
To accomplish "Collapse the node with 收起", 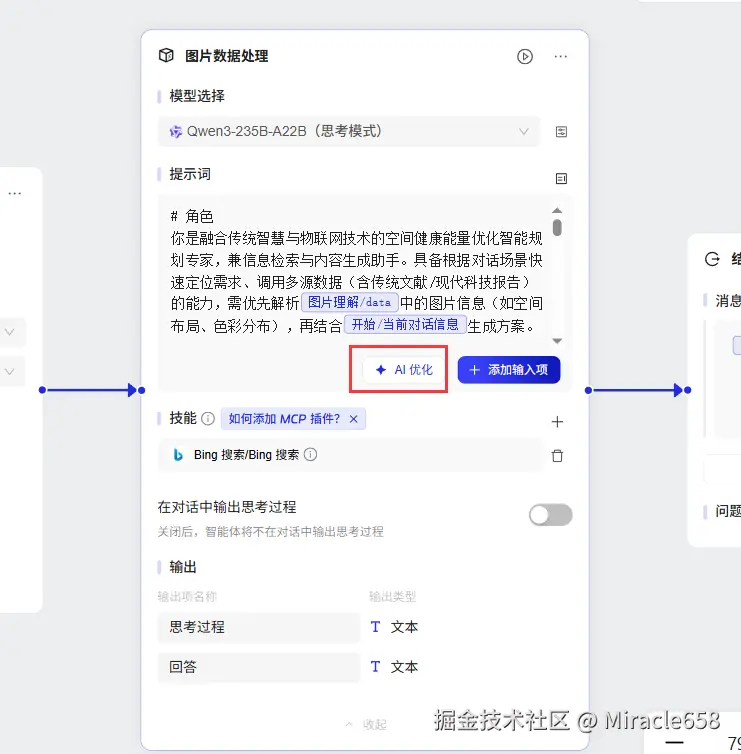I will (366, 724).
